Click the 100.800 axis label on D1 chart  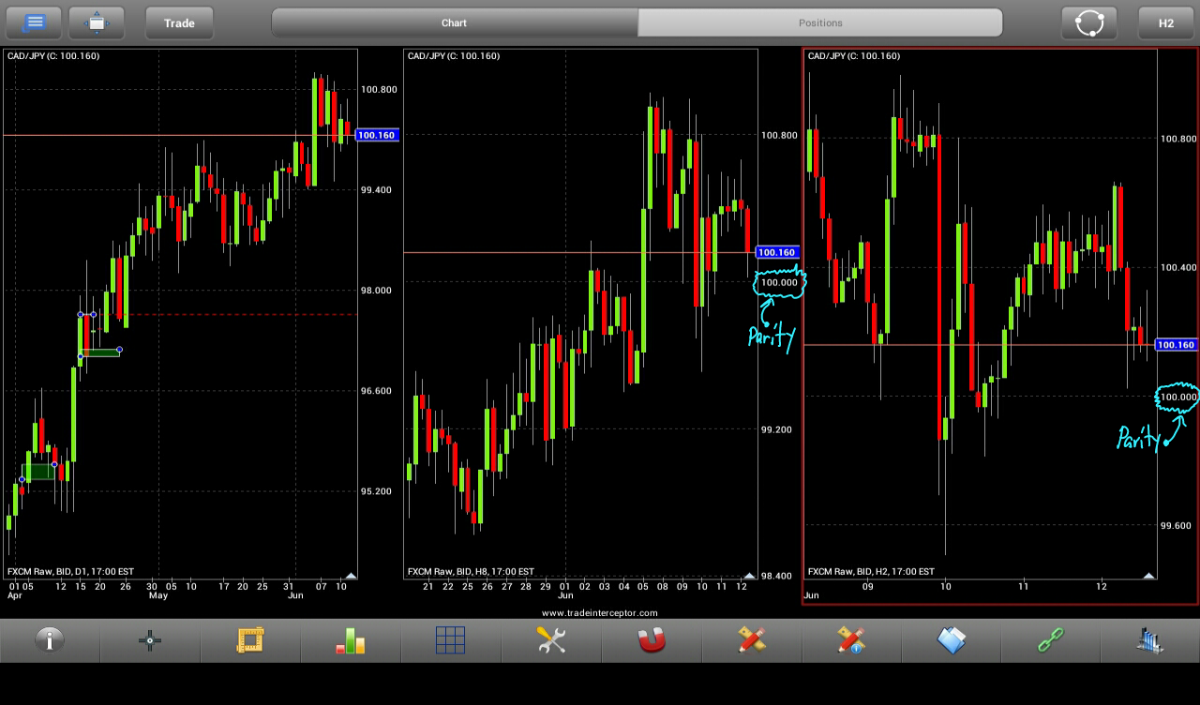coord(379,90)
